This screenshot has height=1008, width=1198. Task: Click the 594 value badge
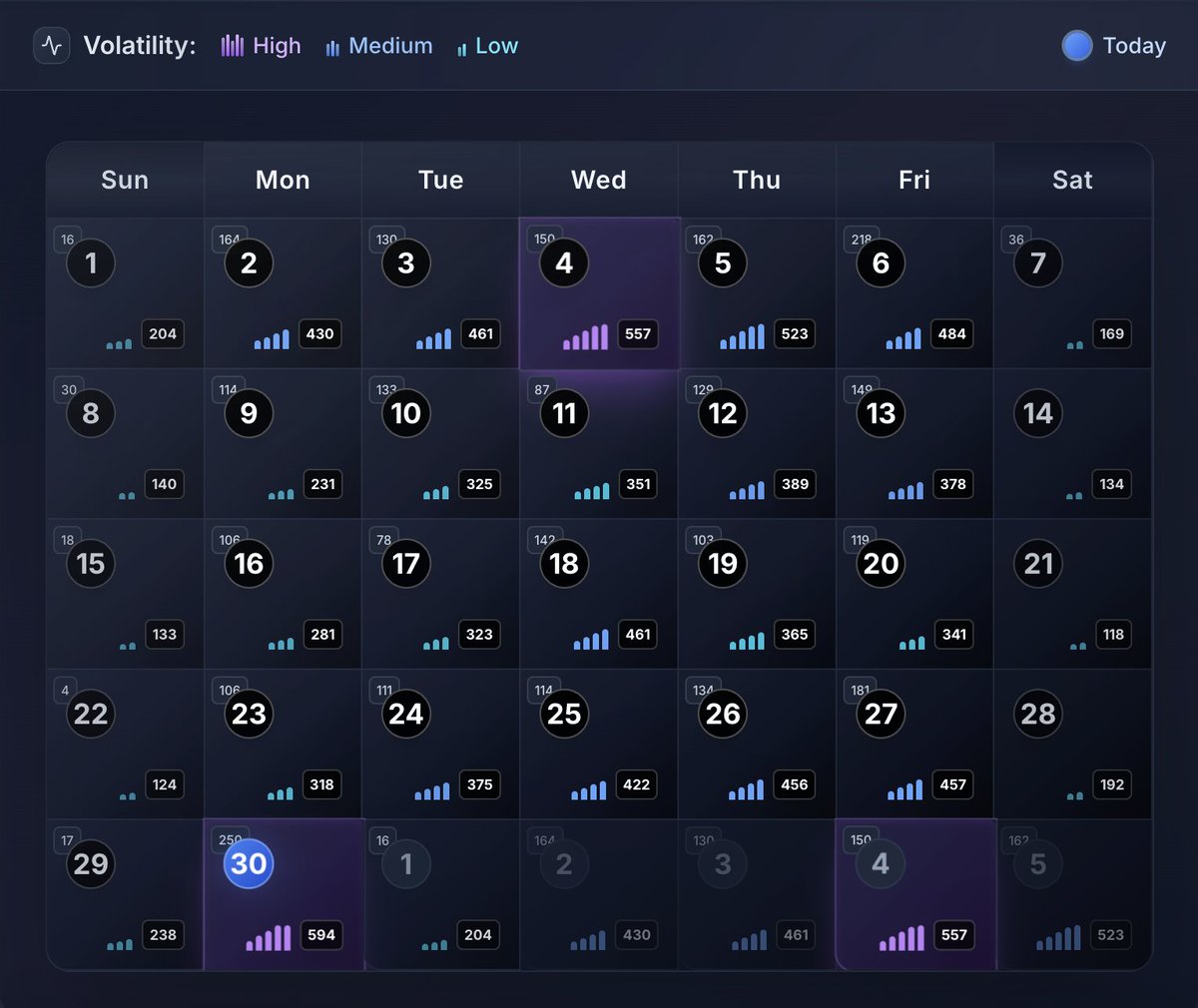pyautogui.click(x=321, y=935)
